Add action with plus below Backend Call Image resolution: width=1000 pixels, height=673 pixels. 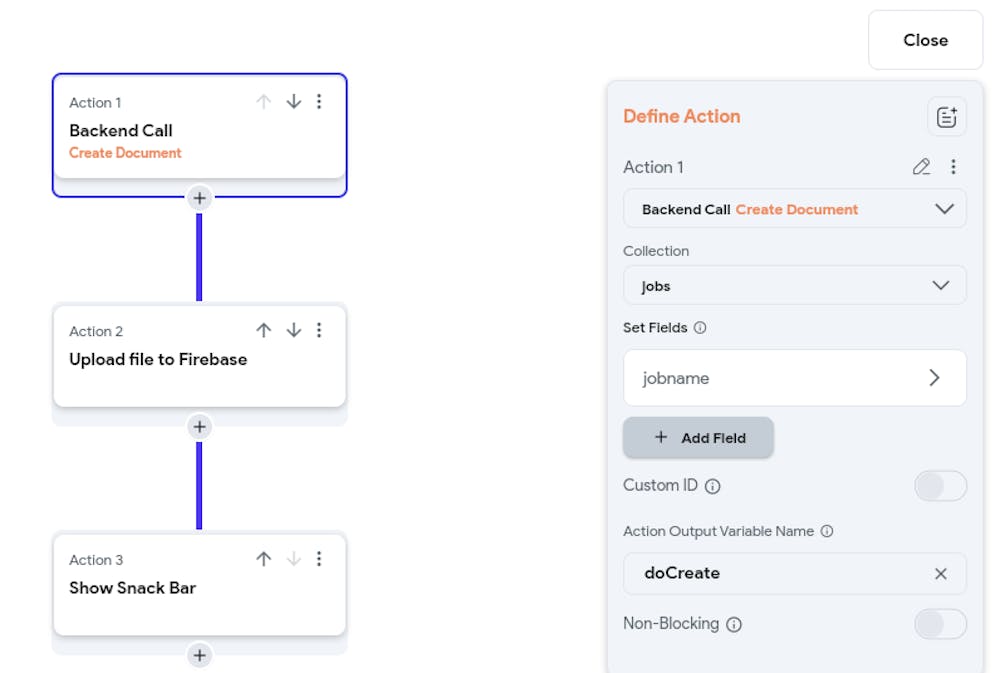(200, 198)
